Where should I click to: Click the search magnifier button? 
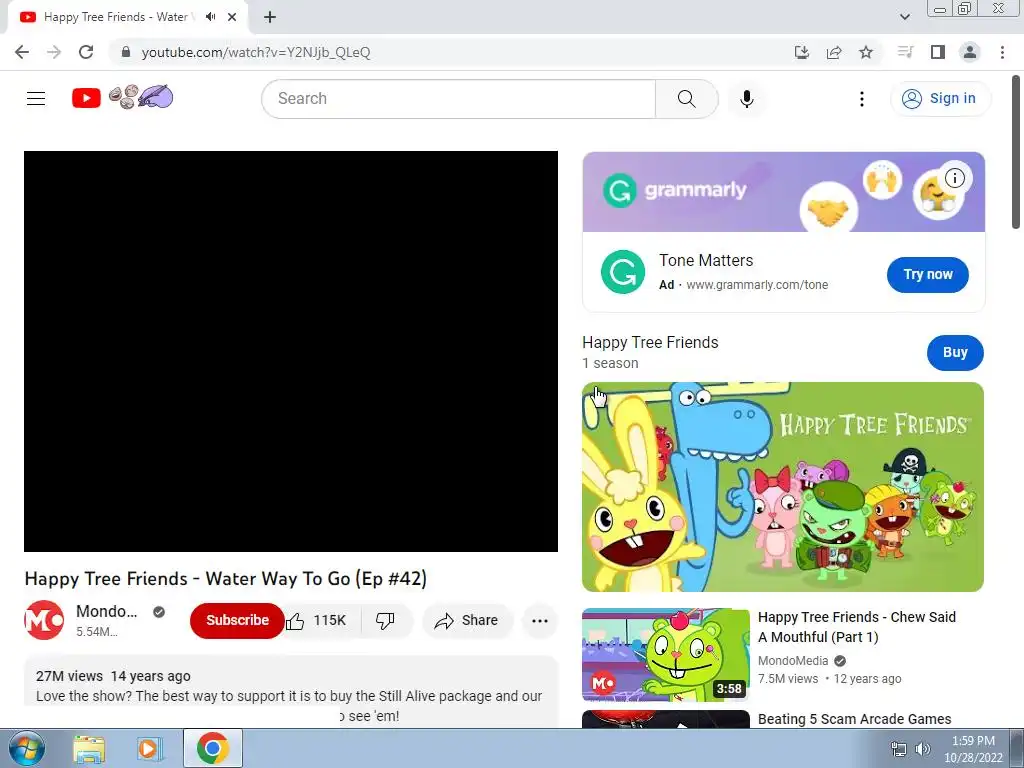[686, 99]
